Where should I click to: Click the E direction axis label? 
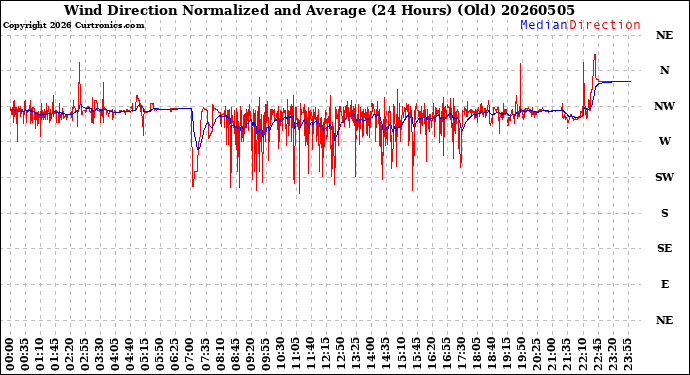click(x=665, y=284)
